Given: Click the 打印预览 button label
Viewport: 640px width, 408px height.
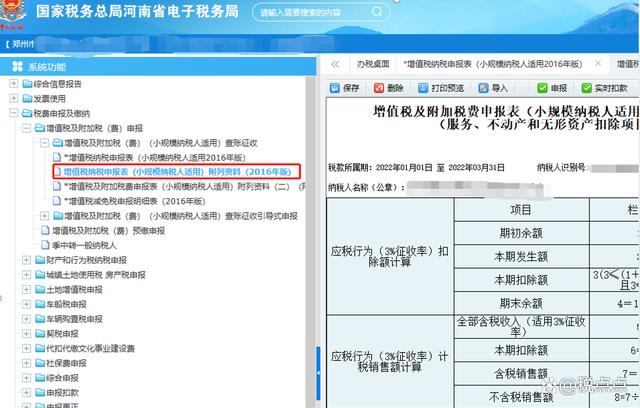Looking at the screenshot, I should [448, 88].
